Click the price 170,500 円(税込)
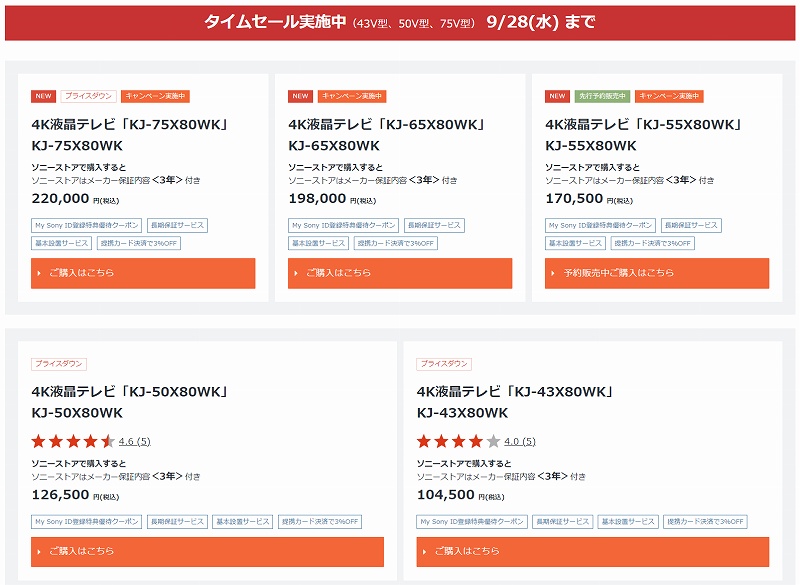This screenshot has height=585, width=800. pyautogui.click(x=589, y=199)
